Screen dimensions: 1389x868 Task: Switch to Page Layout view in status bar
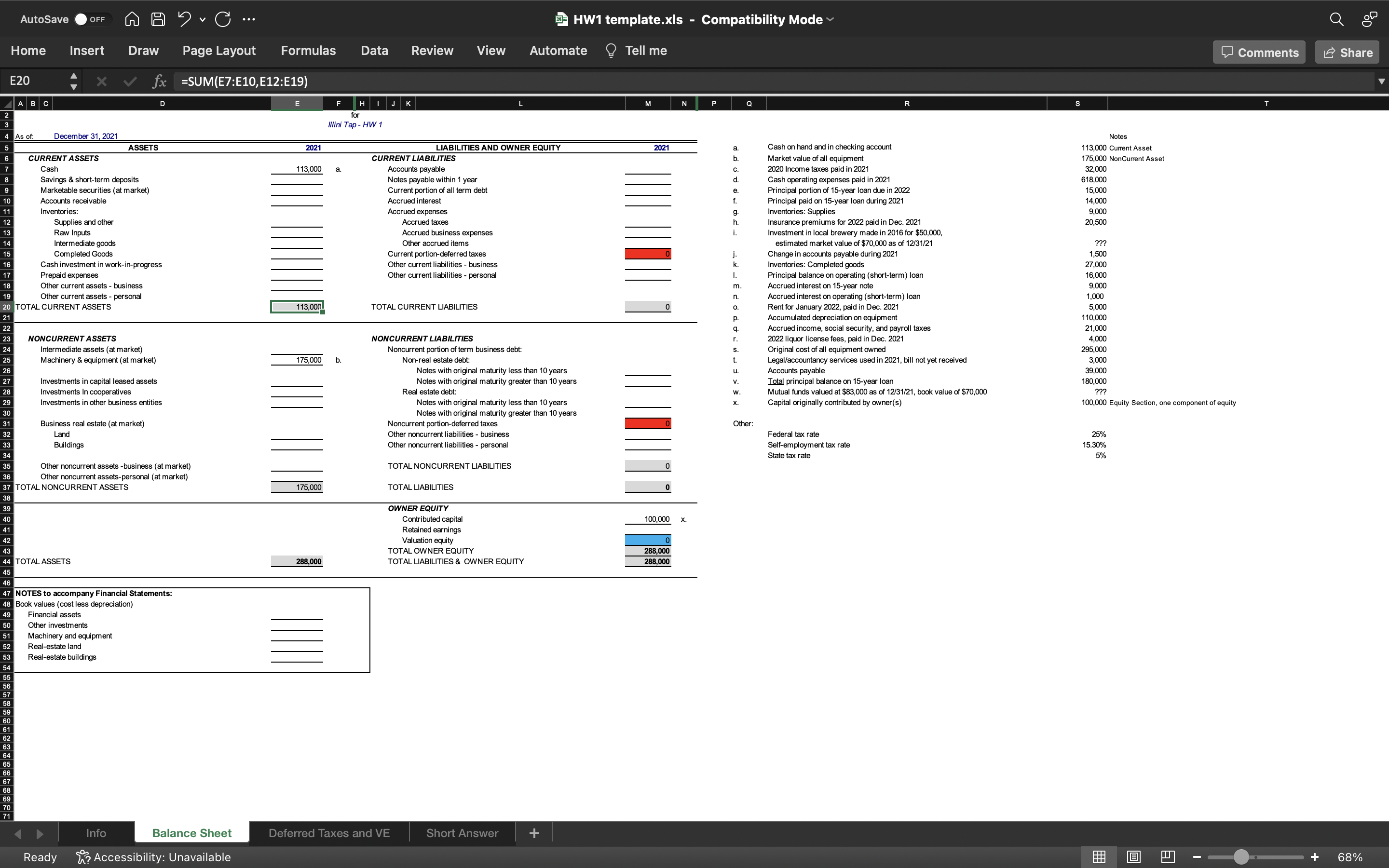(1132, 857)
